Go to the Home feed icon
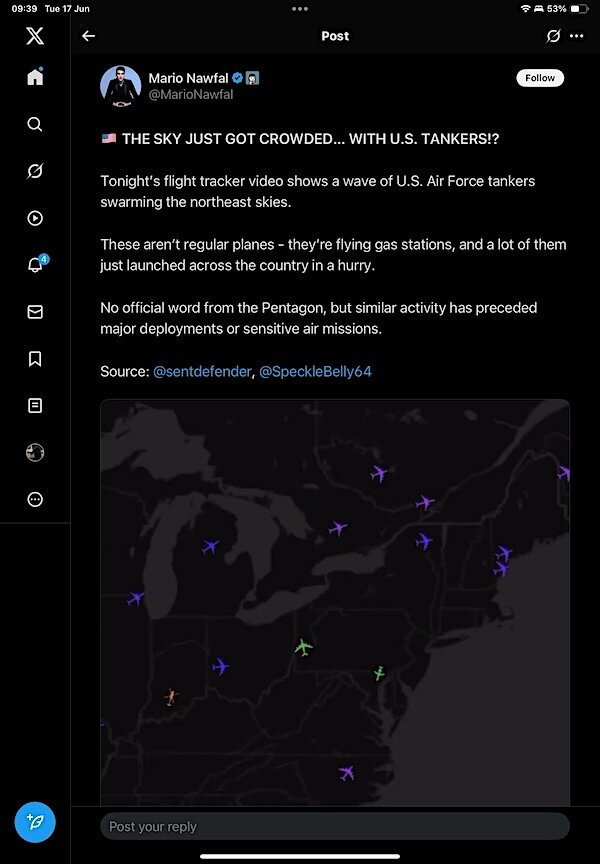 [x=35, y=78]
